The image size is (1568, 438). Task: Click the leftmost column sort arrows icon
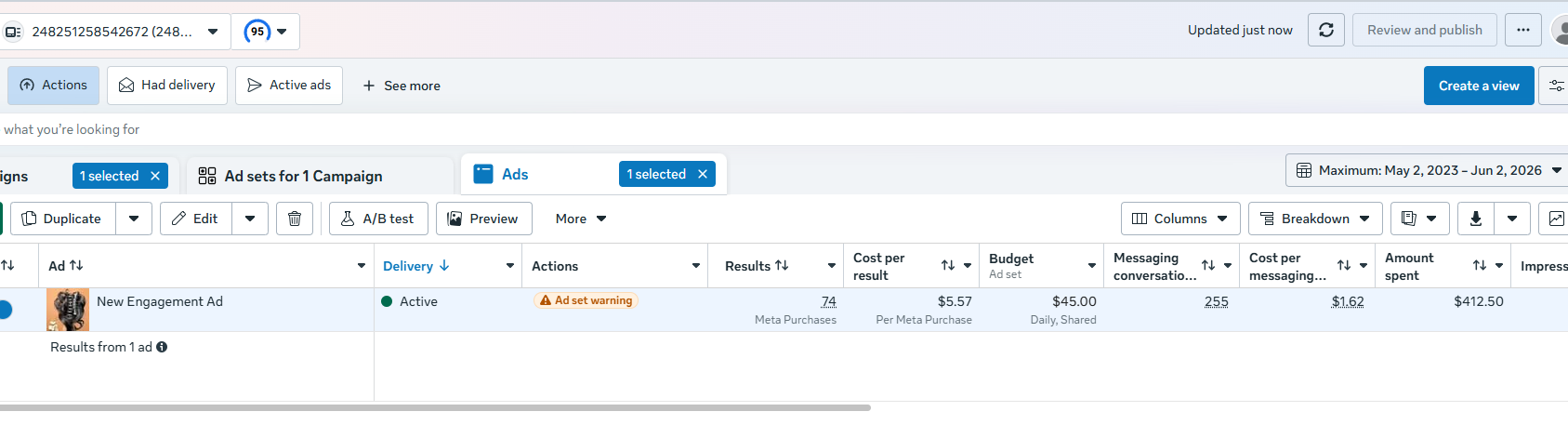pyautogui.click(x=7, y=265)
